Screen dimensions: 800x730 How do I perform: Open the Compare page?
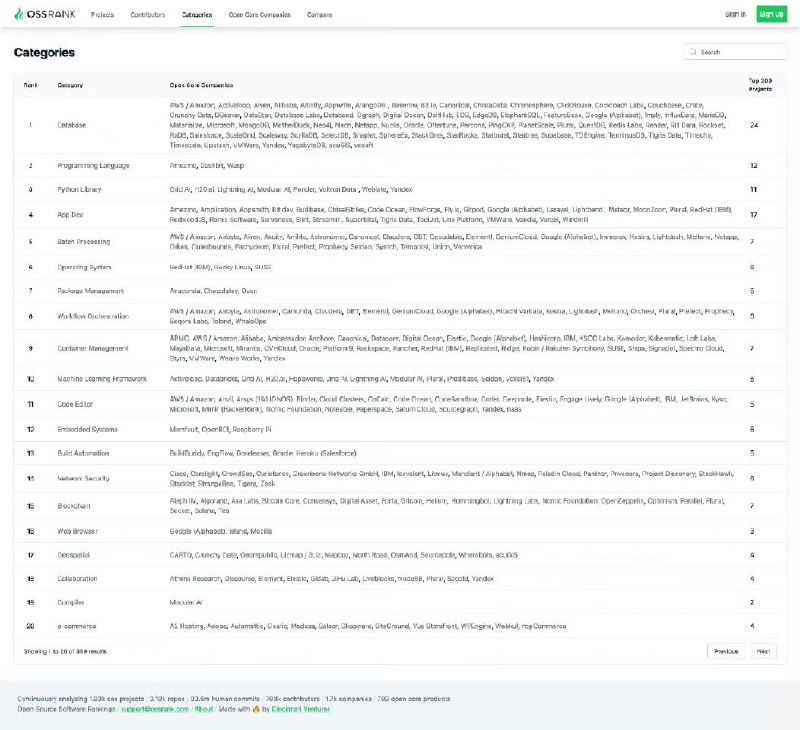[x=320, y=15]
